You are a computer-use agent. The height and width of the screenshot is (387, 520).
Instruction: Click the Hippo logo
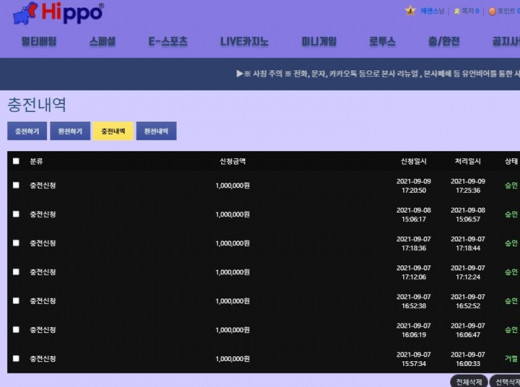(58, 13)
